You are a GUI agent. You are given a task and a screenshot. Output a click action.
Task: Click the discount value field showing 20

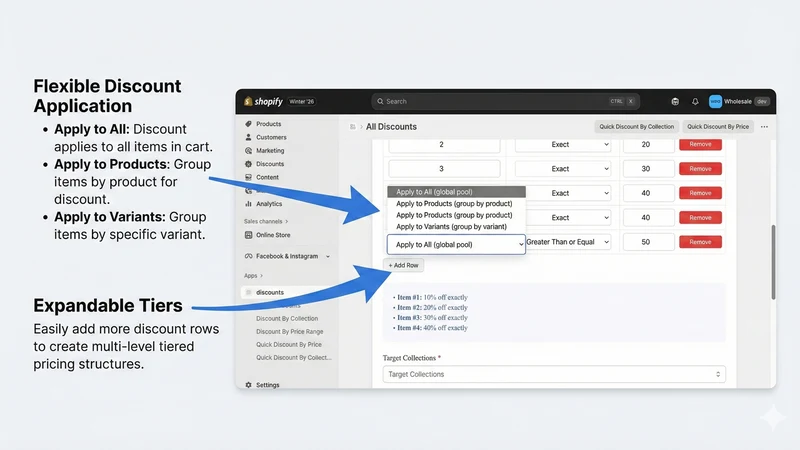pos(648,144)
